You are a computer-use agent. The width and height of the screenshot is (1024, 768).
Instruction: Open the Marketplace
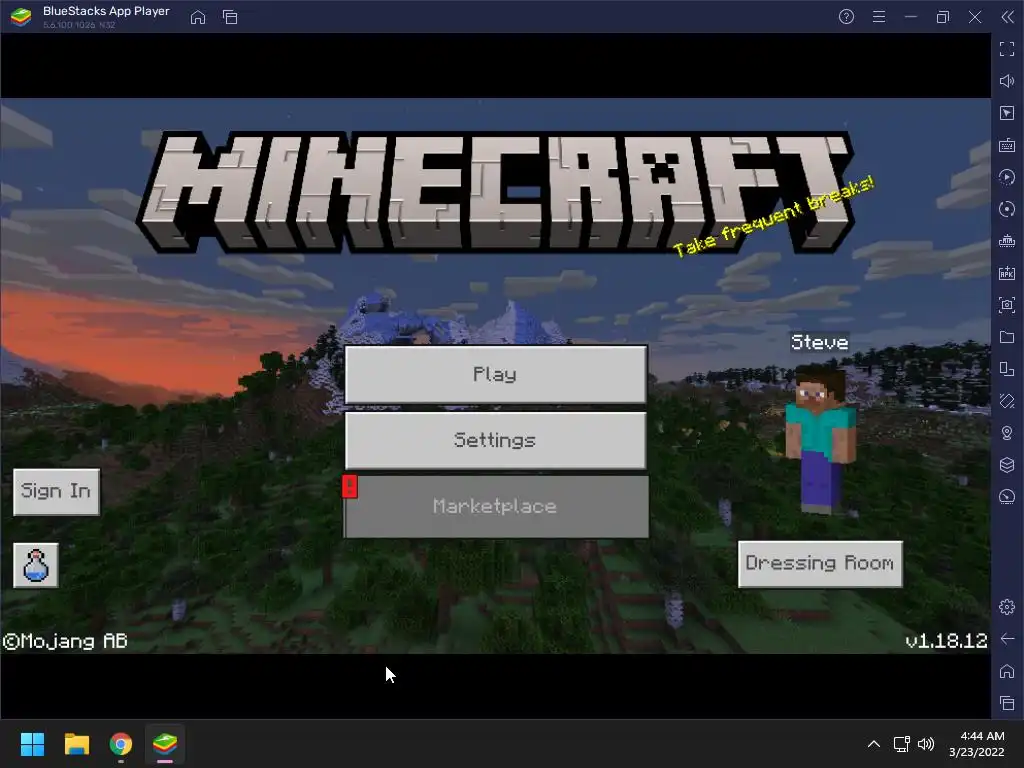[x=496, y=506]
